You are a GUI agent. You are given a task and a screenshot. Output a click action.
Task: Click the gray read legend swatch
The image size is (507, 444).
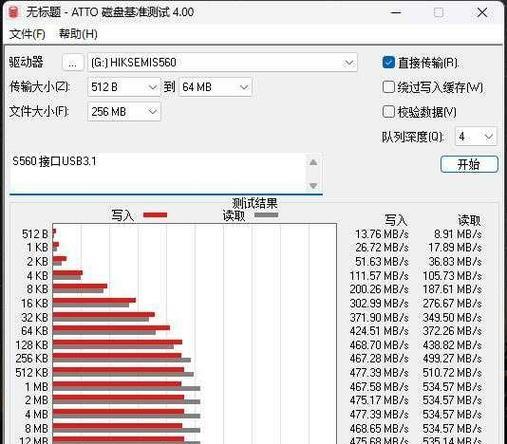(266, 215)
